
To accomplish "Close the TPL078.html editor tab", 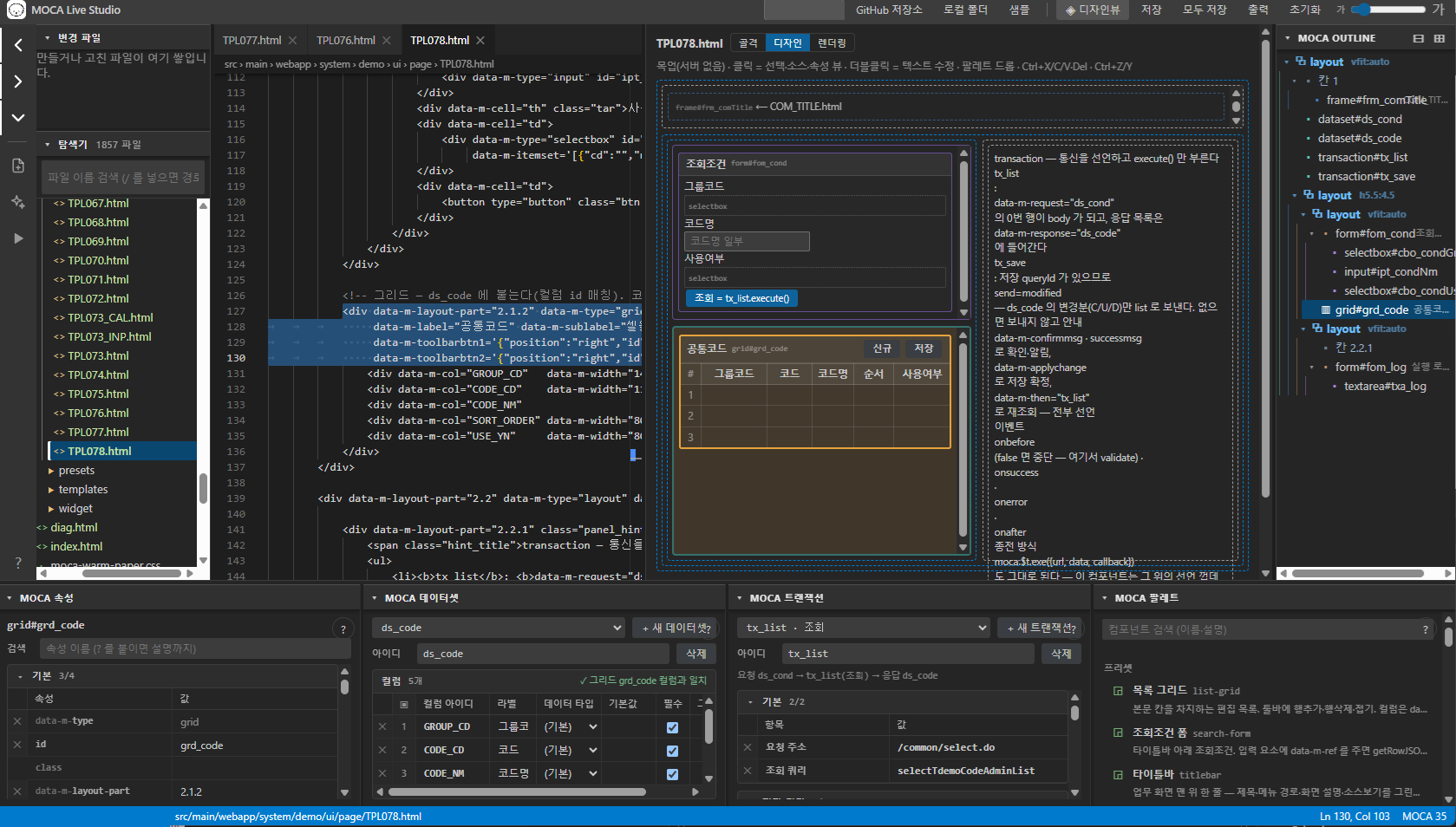I will 480,41.
